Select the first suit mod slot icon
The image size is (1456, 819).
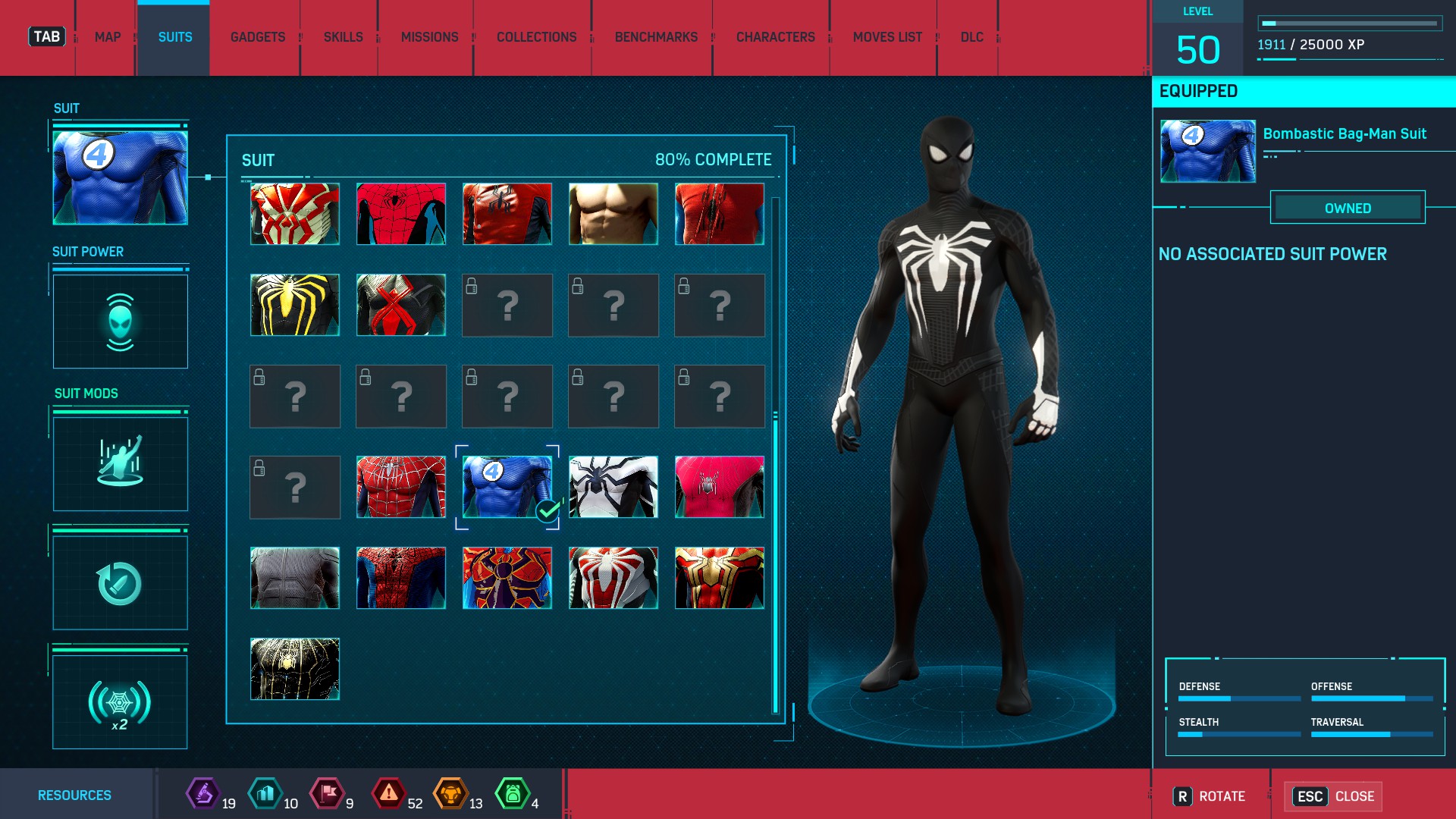[x=120, y=463]
